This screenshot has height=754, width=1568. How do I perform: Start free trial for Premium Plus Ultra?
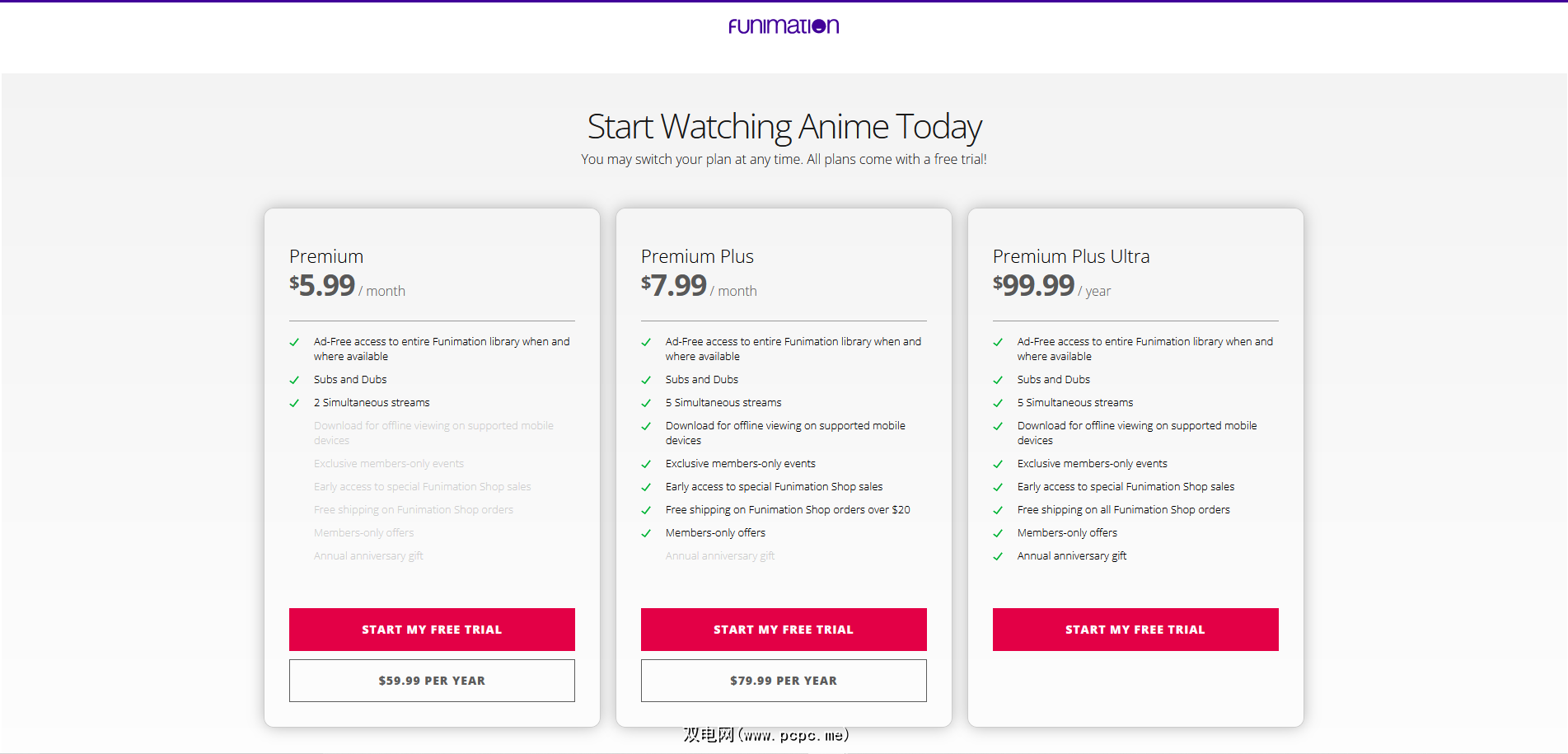(1135, 630)
